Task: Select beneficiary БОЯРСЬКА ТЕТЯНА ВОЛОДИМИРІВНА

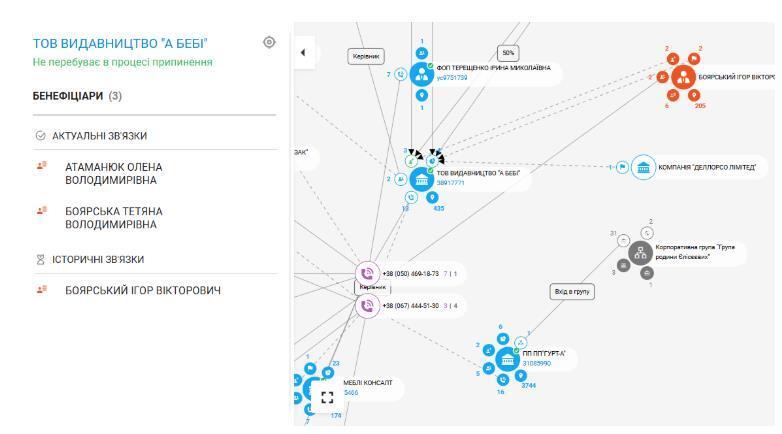Action: click(x=114, y=218)
